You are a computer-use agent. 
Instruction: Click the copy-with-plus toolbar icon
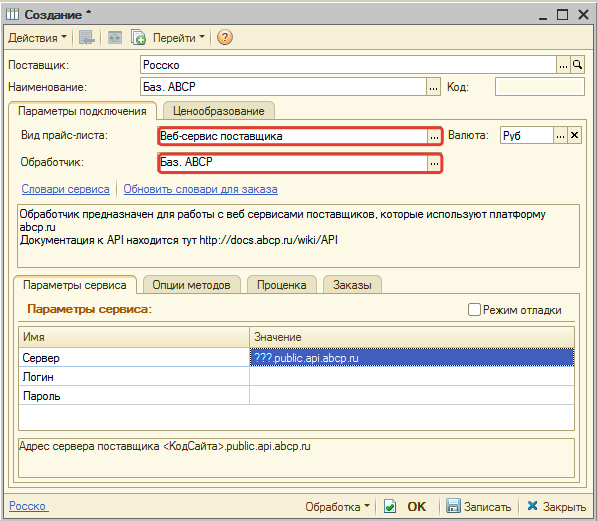point(138,37)
